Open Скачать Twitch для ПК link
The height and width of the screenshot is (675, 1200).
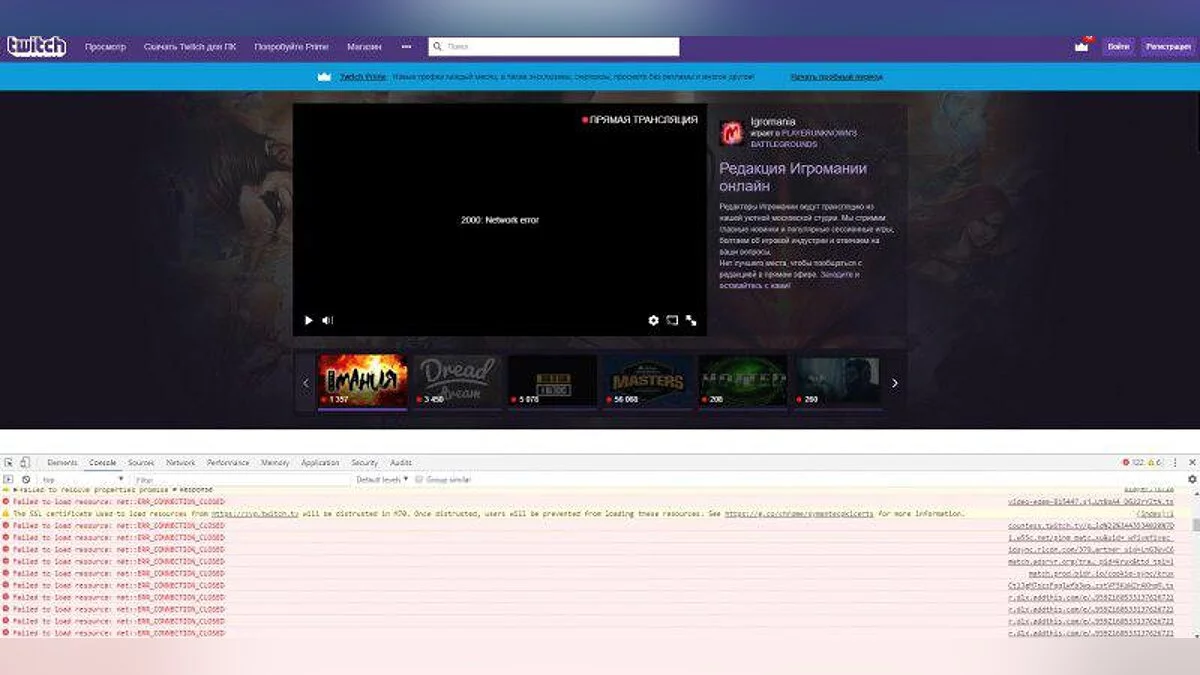pyautogui.click(x=190, y=46)
